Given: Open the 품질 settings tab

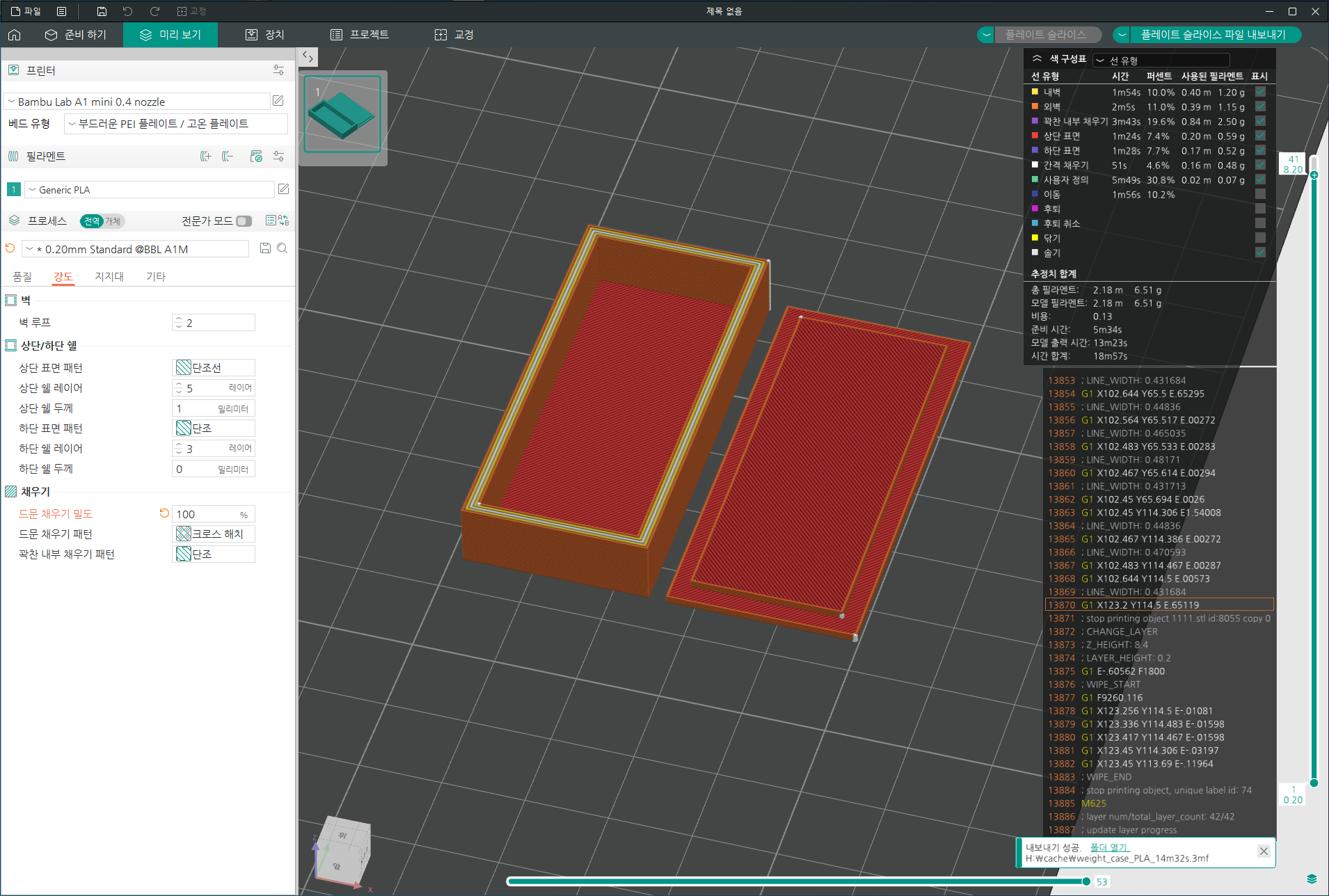Looking at the screenshot, I should (x=22, y=276).
